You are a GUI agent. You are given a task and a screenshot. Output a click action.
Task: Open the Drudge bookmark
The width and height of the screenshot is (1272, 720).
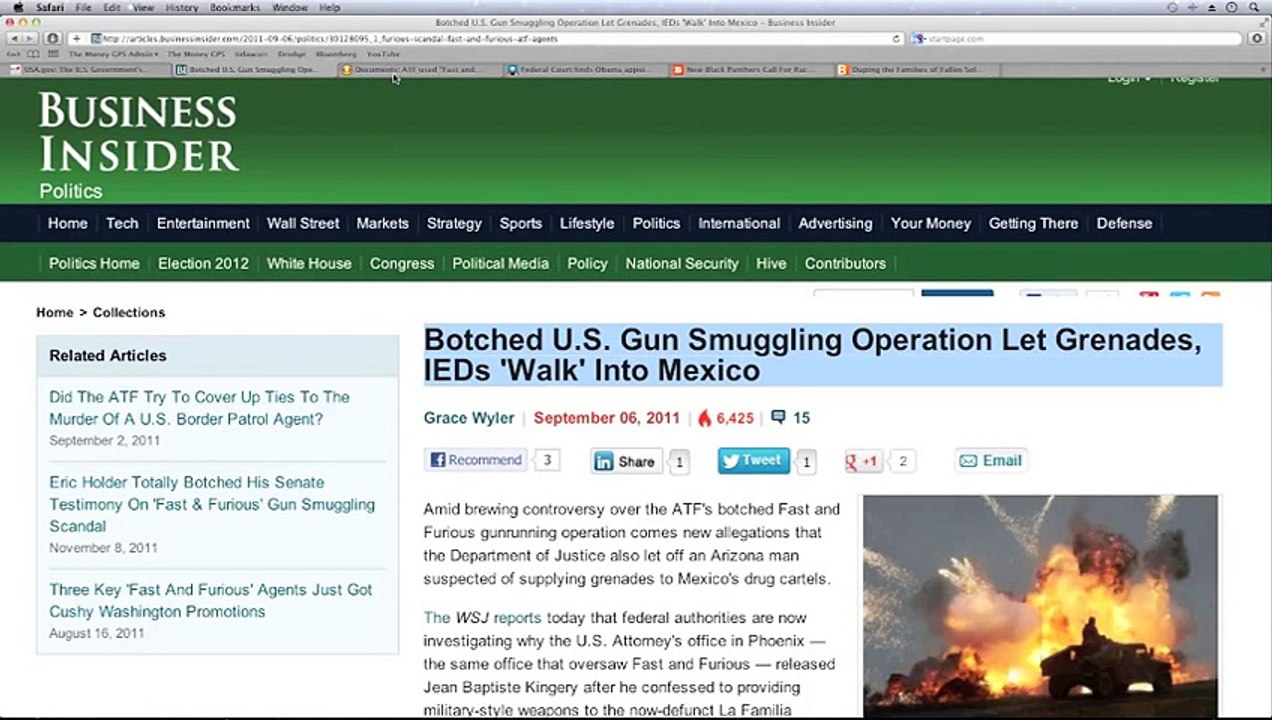(292, 54)
